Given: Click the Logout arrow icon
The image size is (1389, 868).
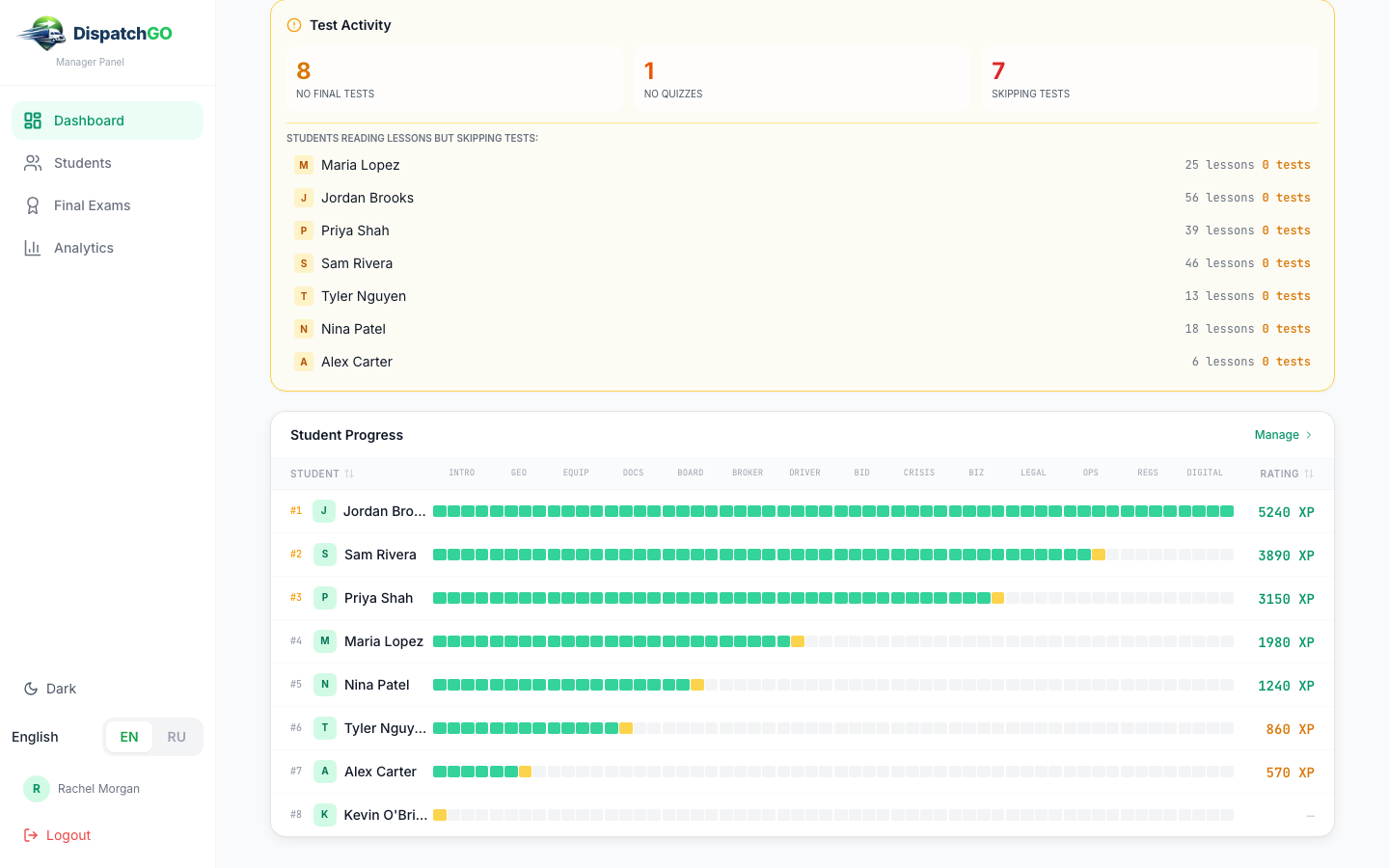Looking at the screenshot, I should [x=31, y=835].
